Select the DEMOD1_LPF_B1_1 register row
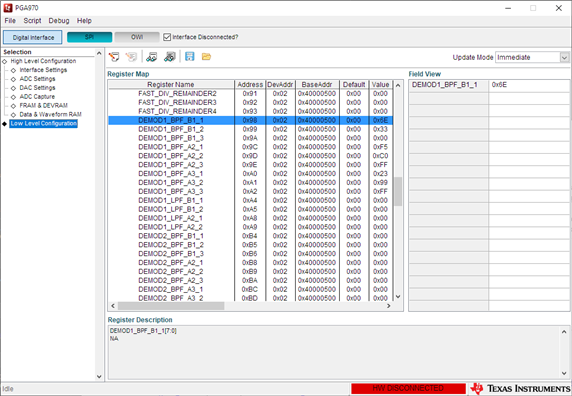 250,200
